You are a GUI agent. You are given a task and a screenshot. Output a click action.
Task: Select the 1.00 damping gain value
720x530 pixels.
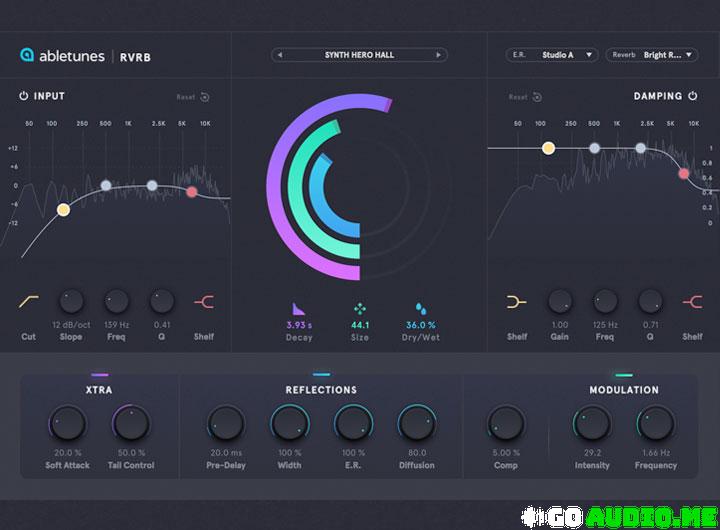coord(560,325)
